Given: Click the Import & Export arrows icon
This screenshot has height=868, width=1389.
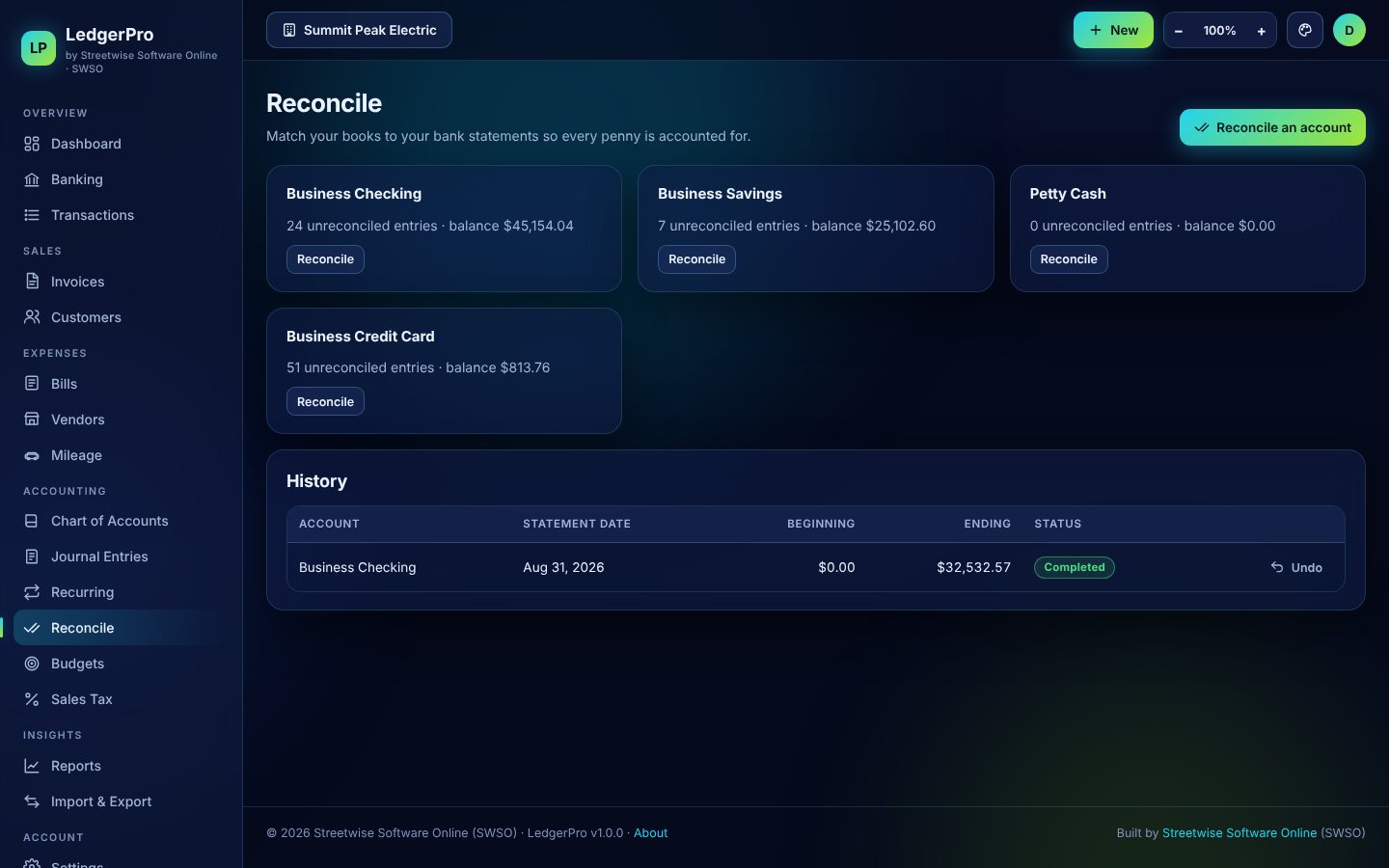Looking at the screenshot, I should (32, 801).
